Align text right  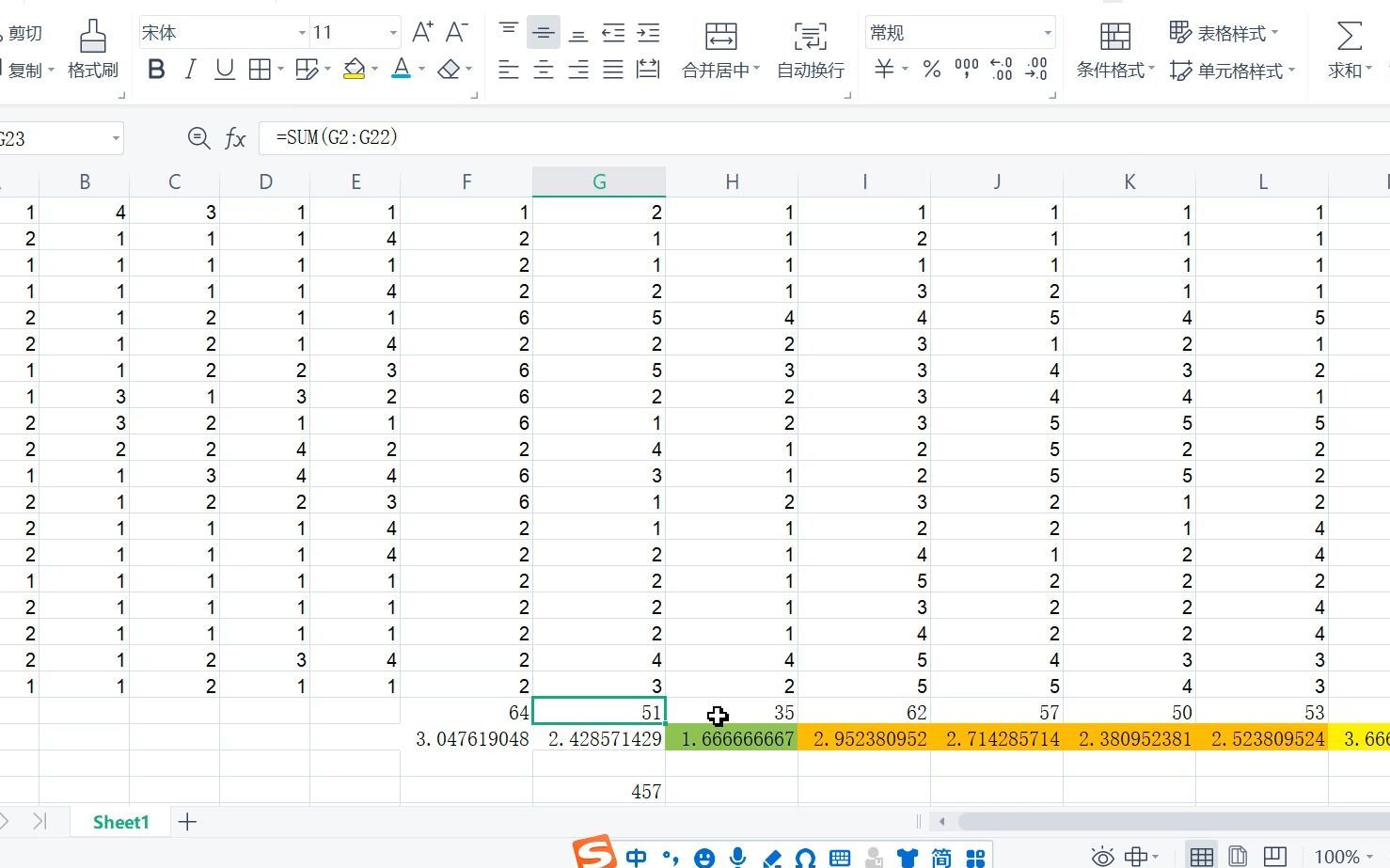(578, 70)
